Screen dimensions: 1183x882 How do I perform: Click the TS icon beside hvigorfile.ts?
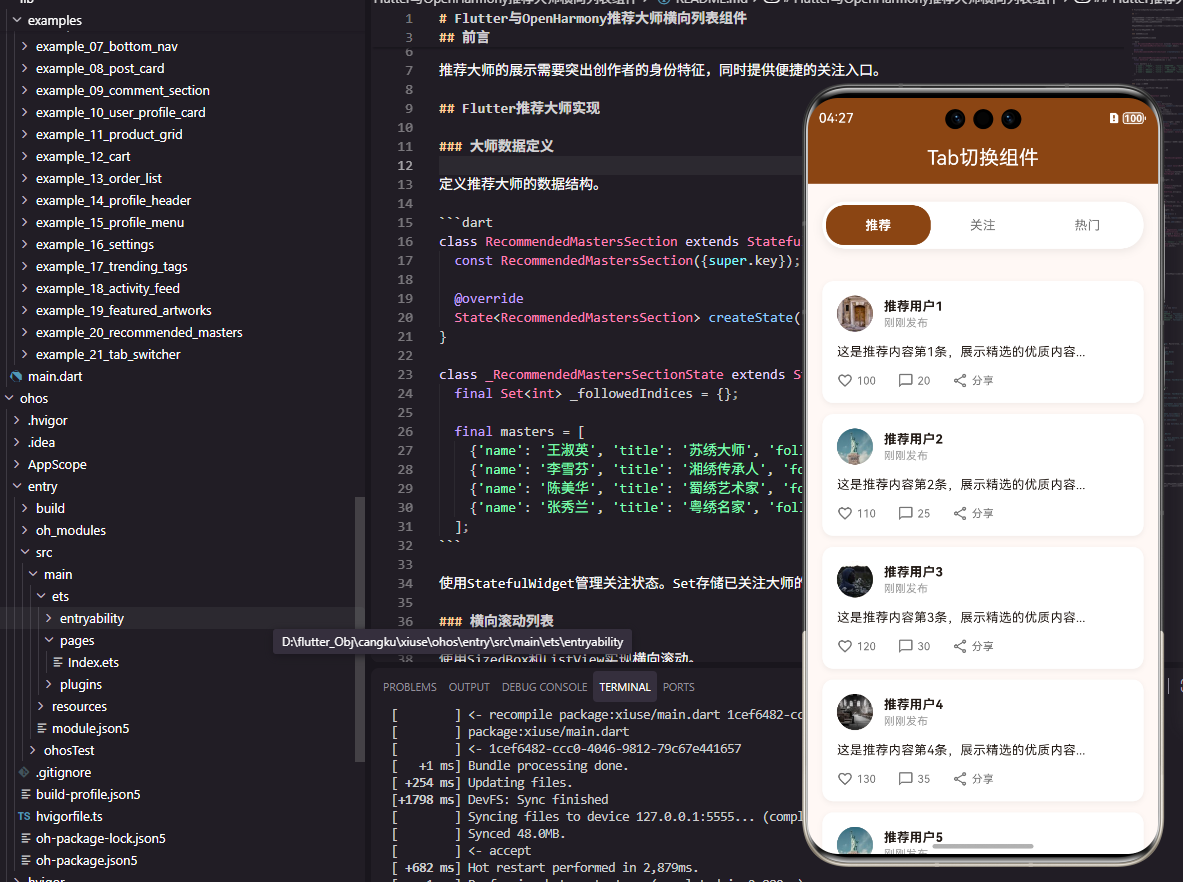click(24, 816)
